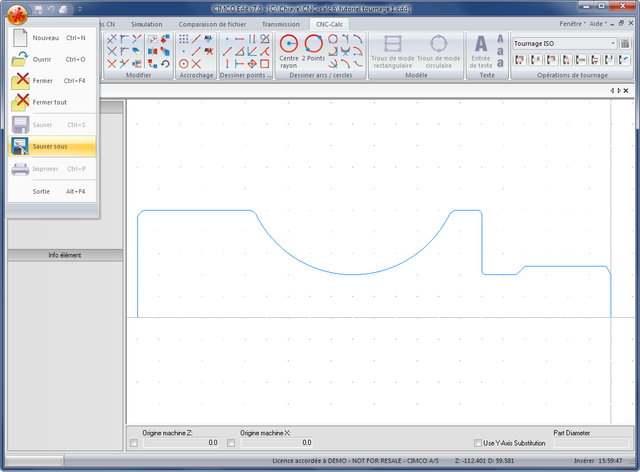Activate the grid snap dots icon

[x=184, y=39]
